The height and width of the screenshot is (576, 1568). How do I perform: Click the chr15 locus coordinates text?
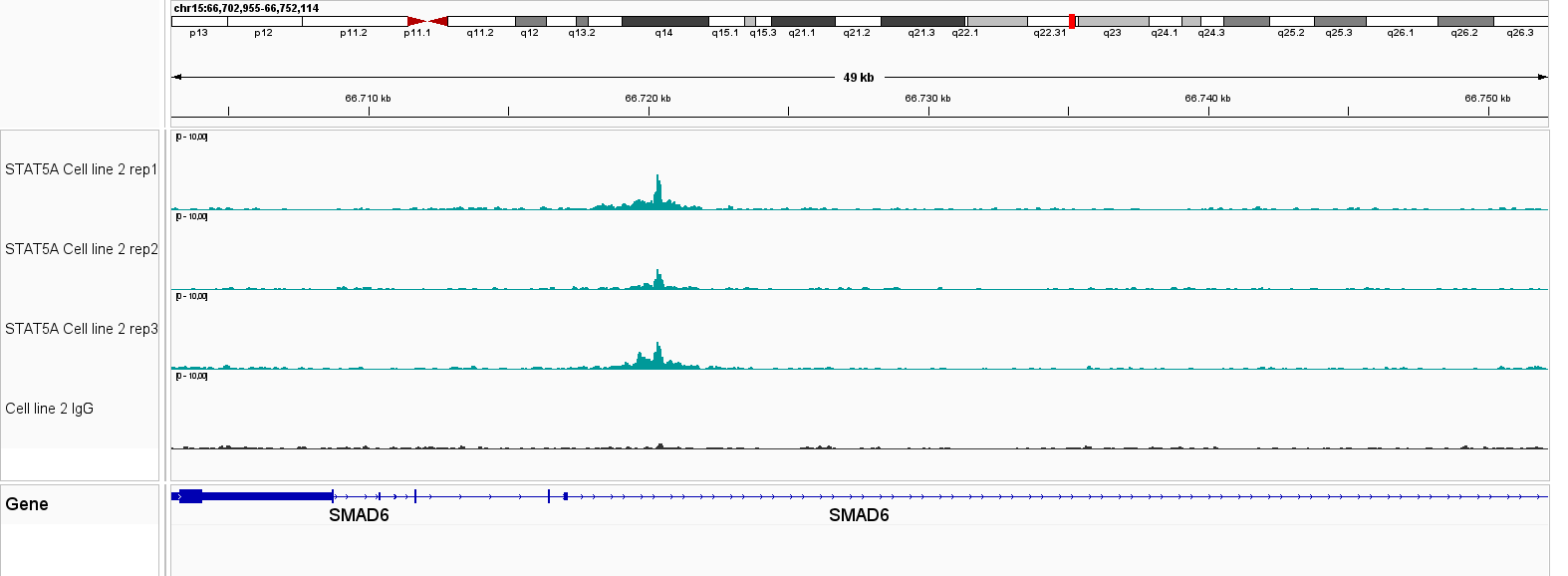pos(246,8)
